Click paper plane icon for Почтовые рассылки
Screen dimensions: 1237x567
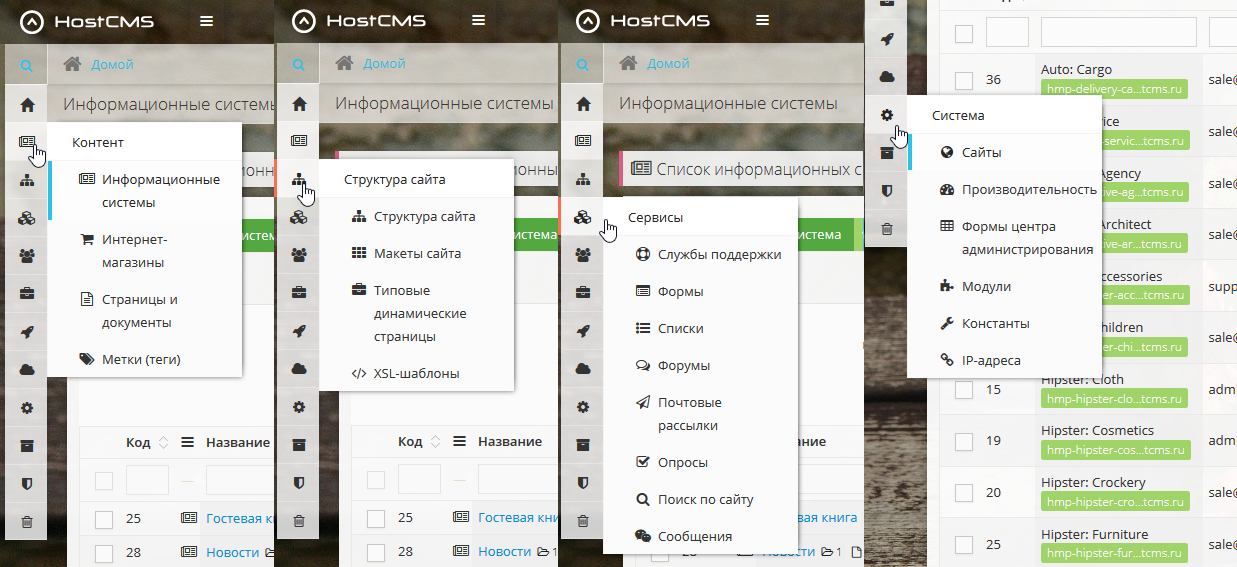(643, 402)
